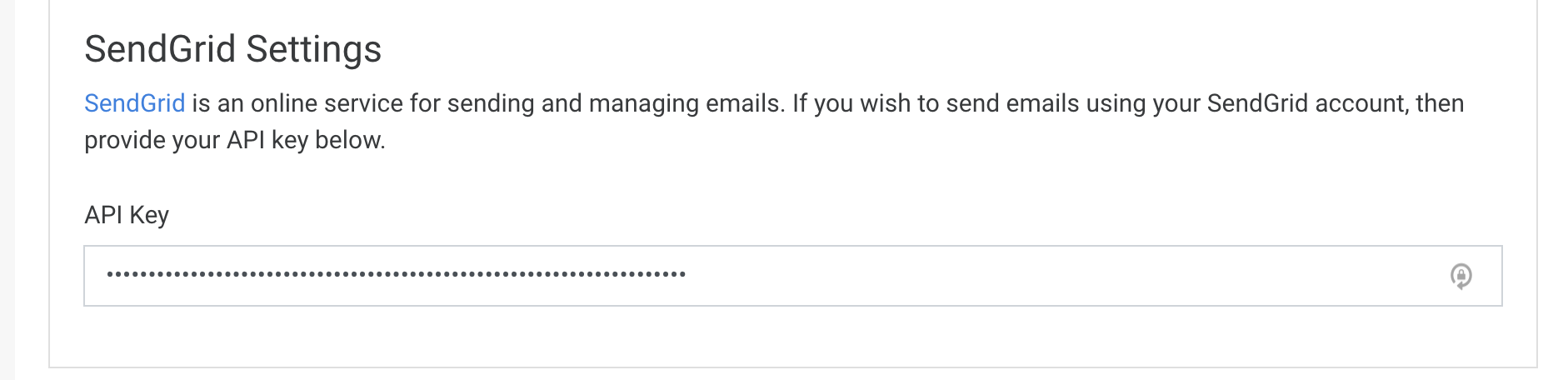Screen dimensions: 1568x380
Task: Click the API Key label
Action: click(127, 215)
